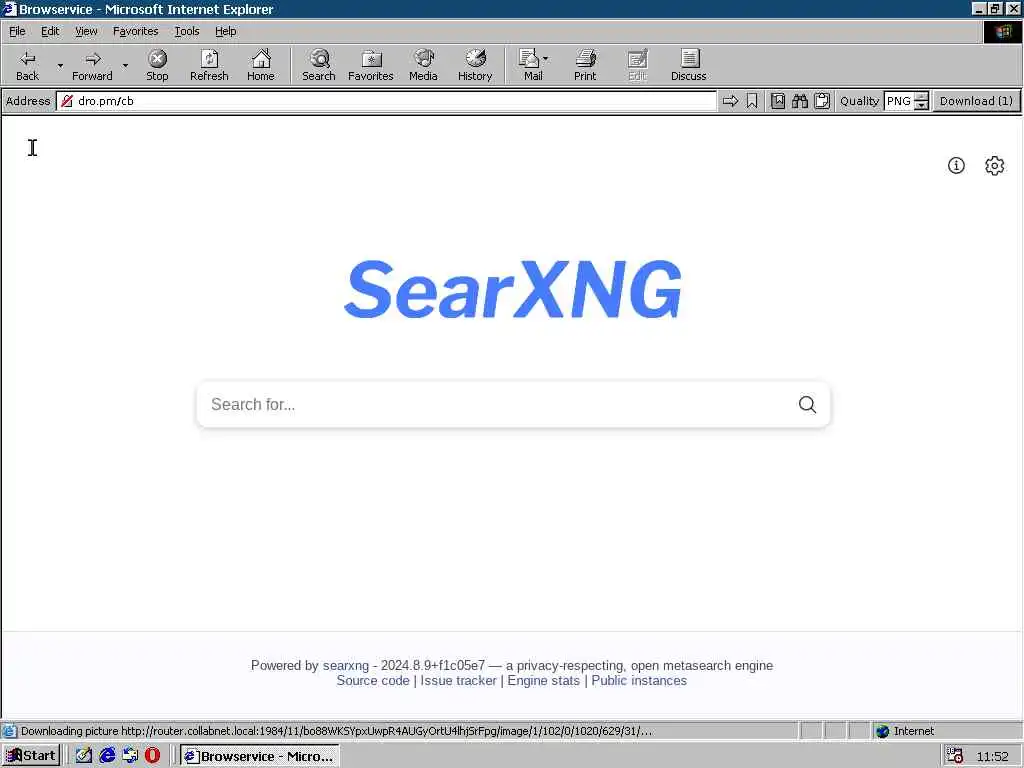Screen dimensions: 1024x768
Task: Click the clipboard icon in Browservice bar
Action: click(822, 101)
